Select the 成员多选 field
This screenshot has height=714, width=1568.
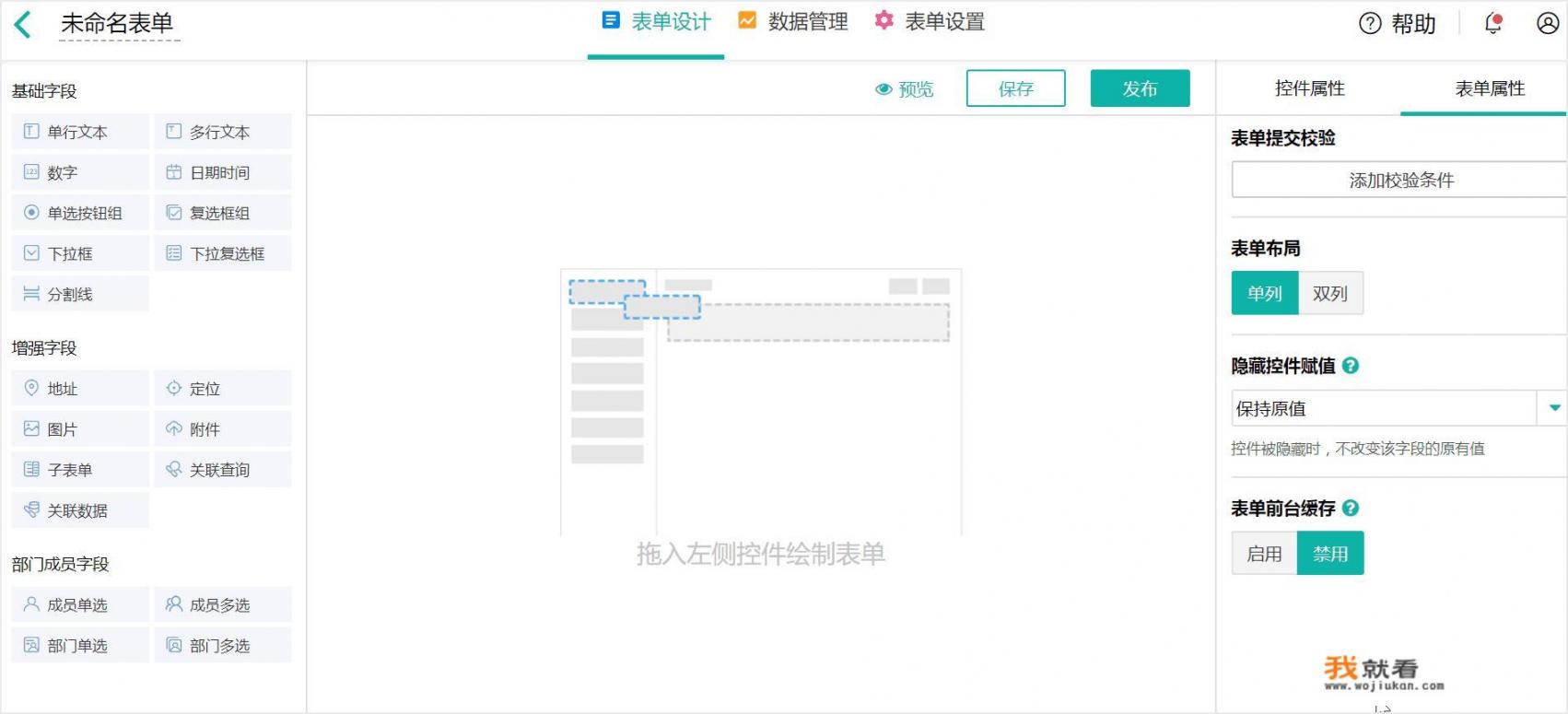(223, 605)
